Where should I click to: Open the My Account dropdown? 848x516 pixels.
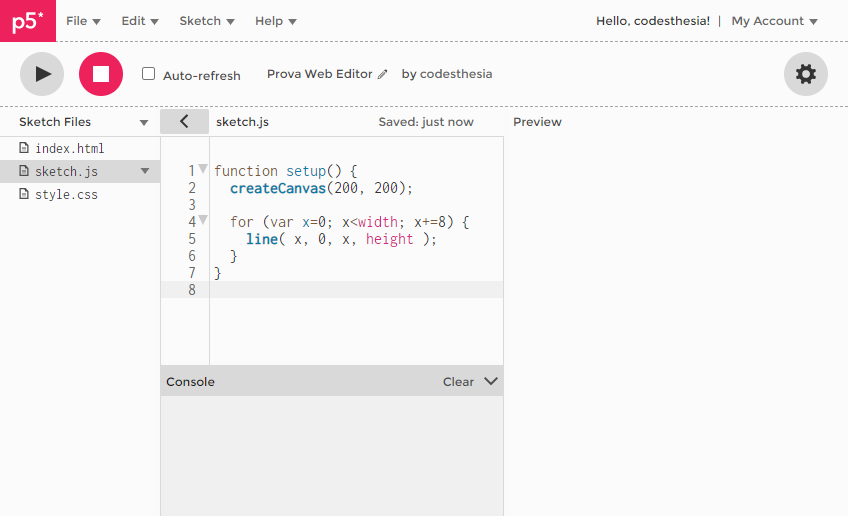click(774, 21)
